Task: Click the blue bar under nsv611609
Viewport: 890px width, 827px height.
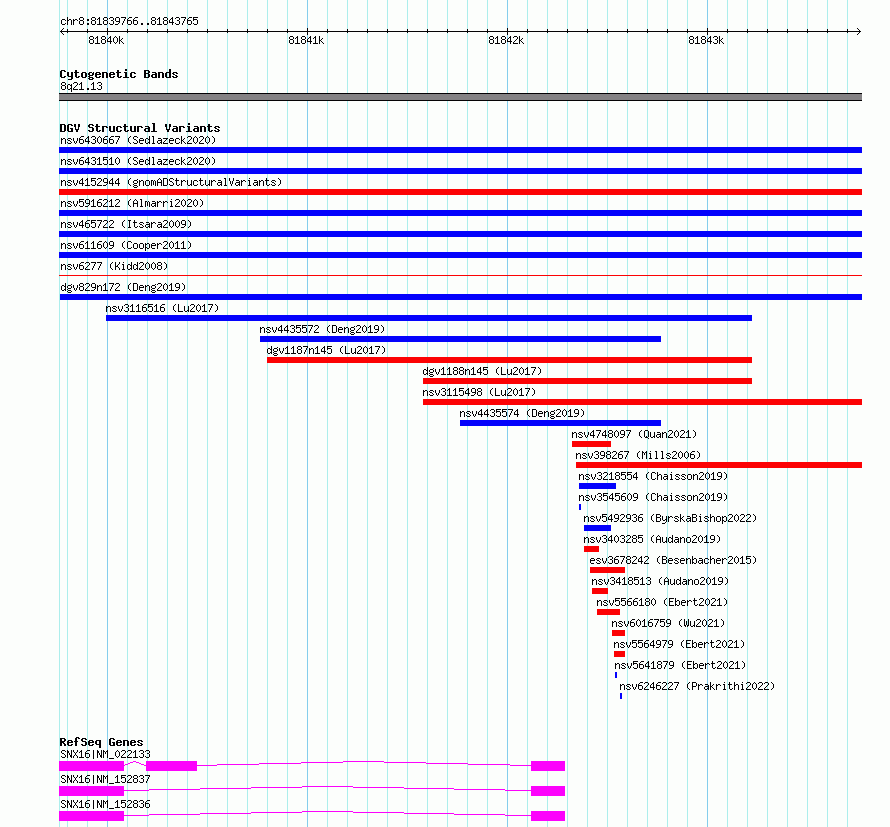Action: click(460, 255)
